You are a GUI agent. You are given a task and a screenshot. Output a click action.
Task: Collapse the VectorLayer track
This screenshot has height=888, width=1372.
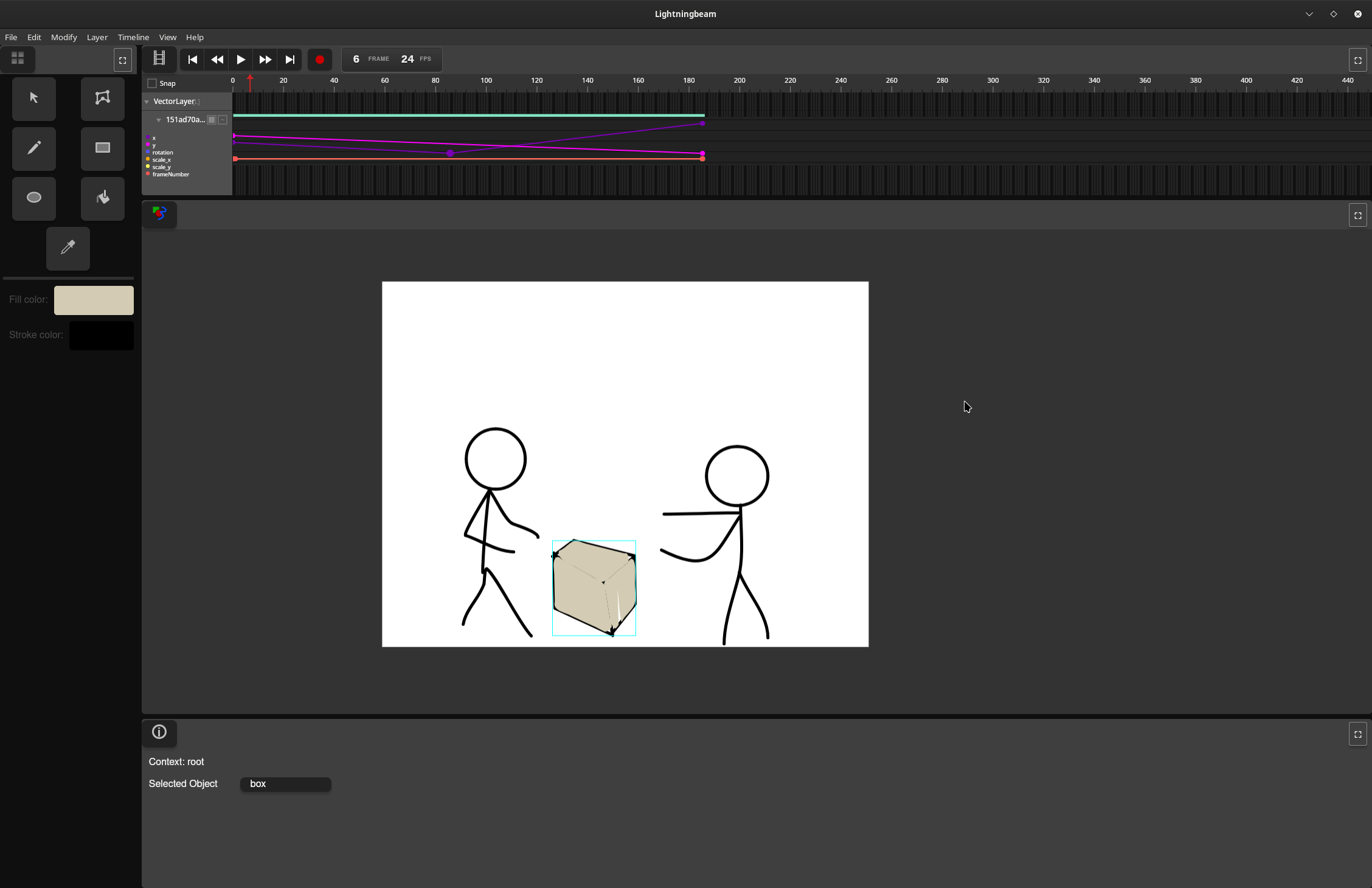click(146, 102)
